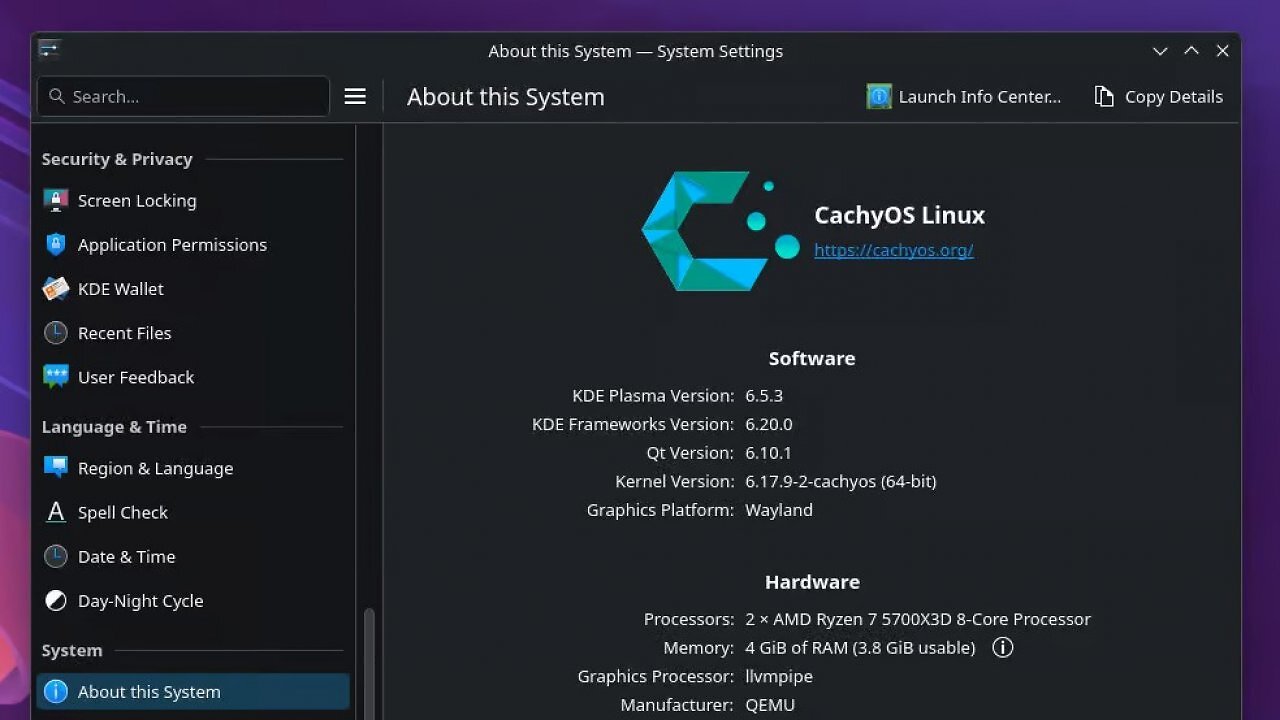Focus the settings search field
Image resolution: width=1280 pixels, height=720 pixels.
[183, 96]
